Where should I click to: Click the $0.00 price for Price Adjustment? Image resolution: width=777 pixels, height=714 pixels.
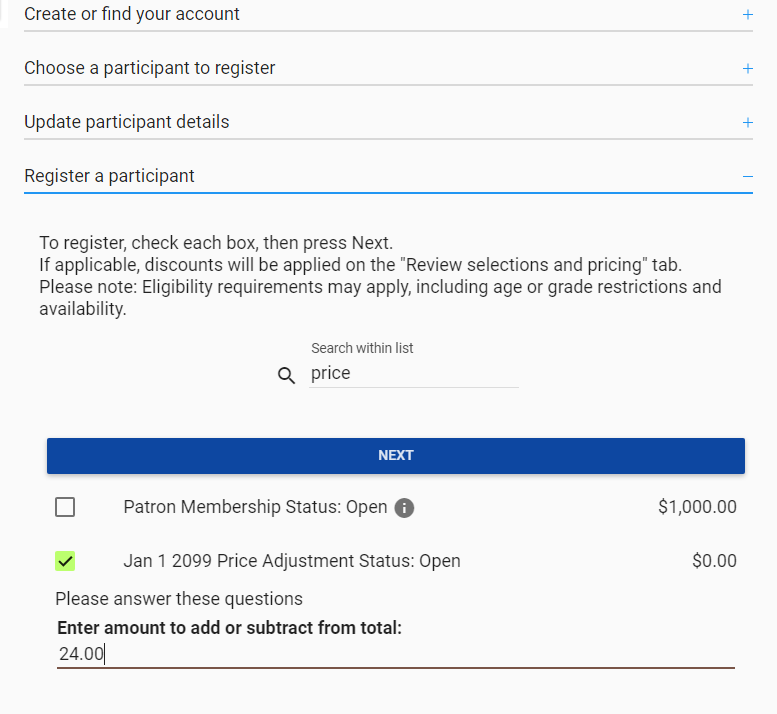[x=714, y=561]
